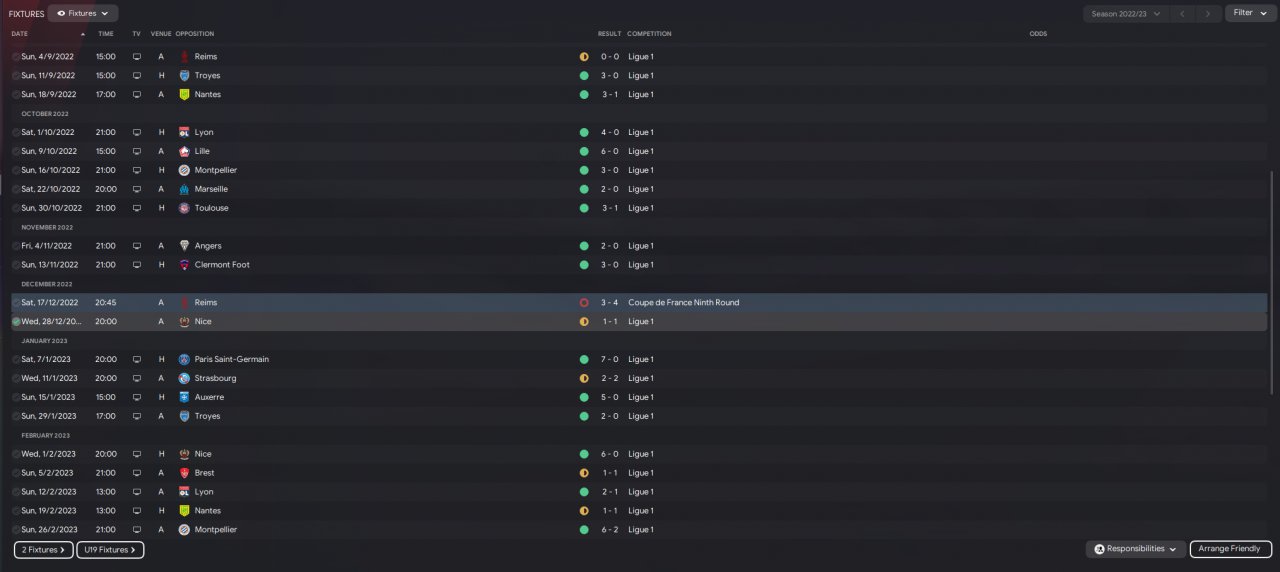Click the red loss indicator for Reims 3-4
This screenshot has width=1280, height=572.
[584, 302]
